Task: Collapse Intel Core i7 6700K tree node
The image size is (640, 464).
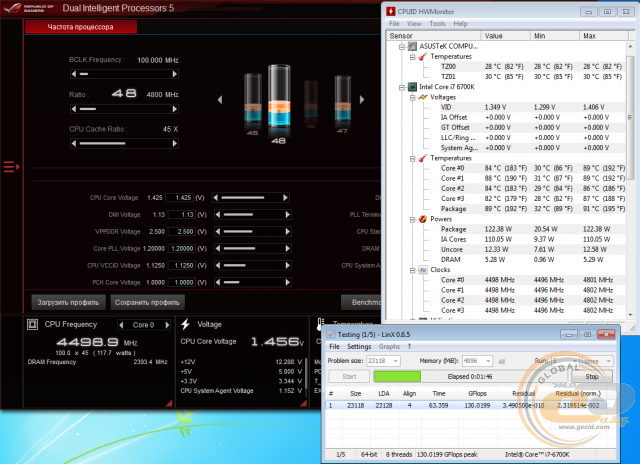Action: [x=402, y=87]
